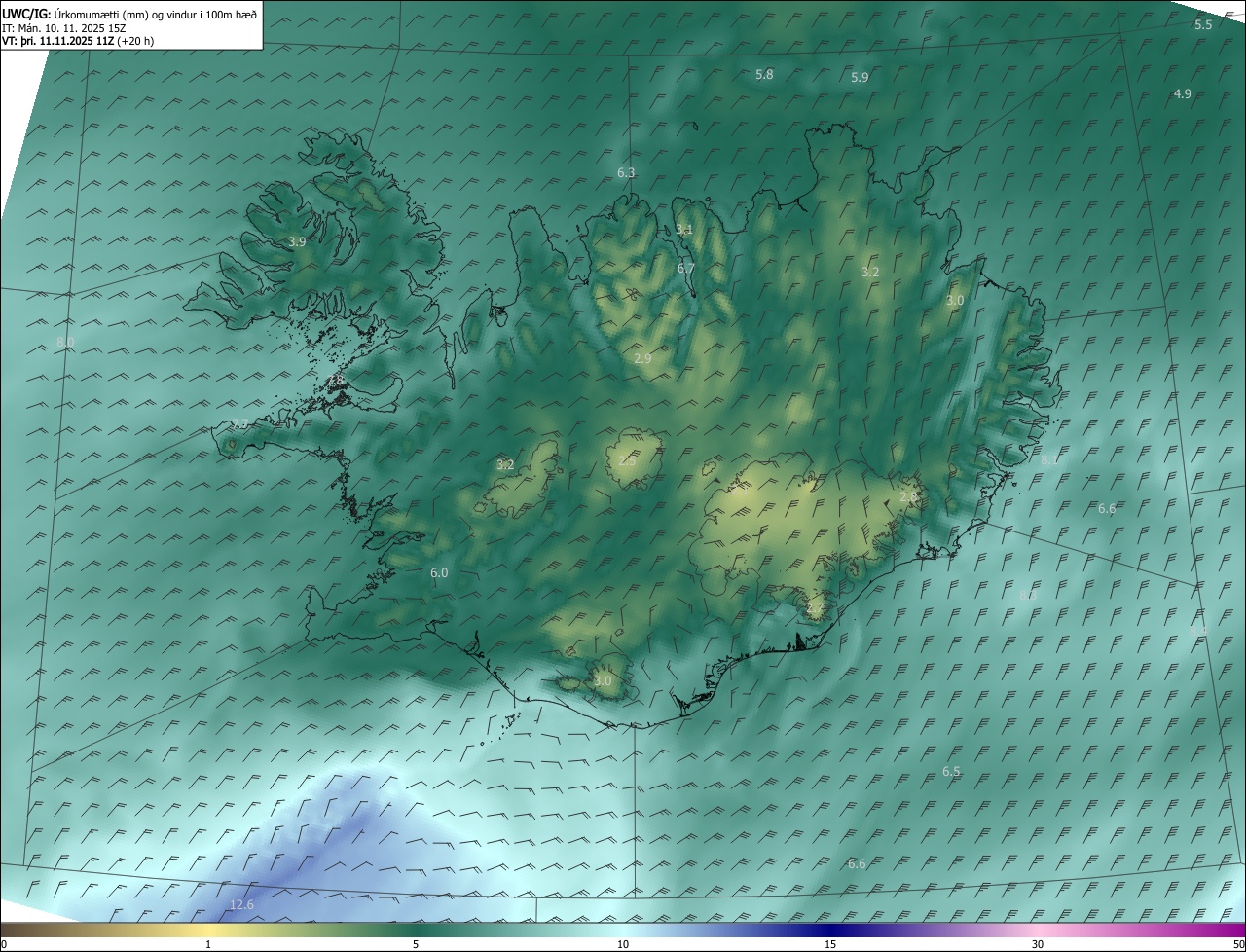Click the title 'UWC/IG: Úrkomumætti (mm) og vindur'
The height and width of the screenshot is (952, 1246).
(129, 15)
